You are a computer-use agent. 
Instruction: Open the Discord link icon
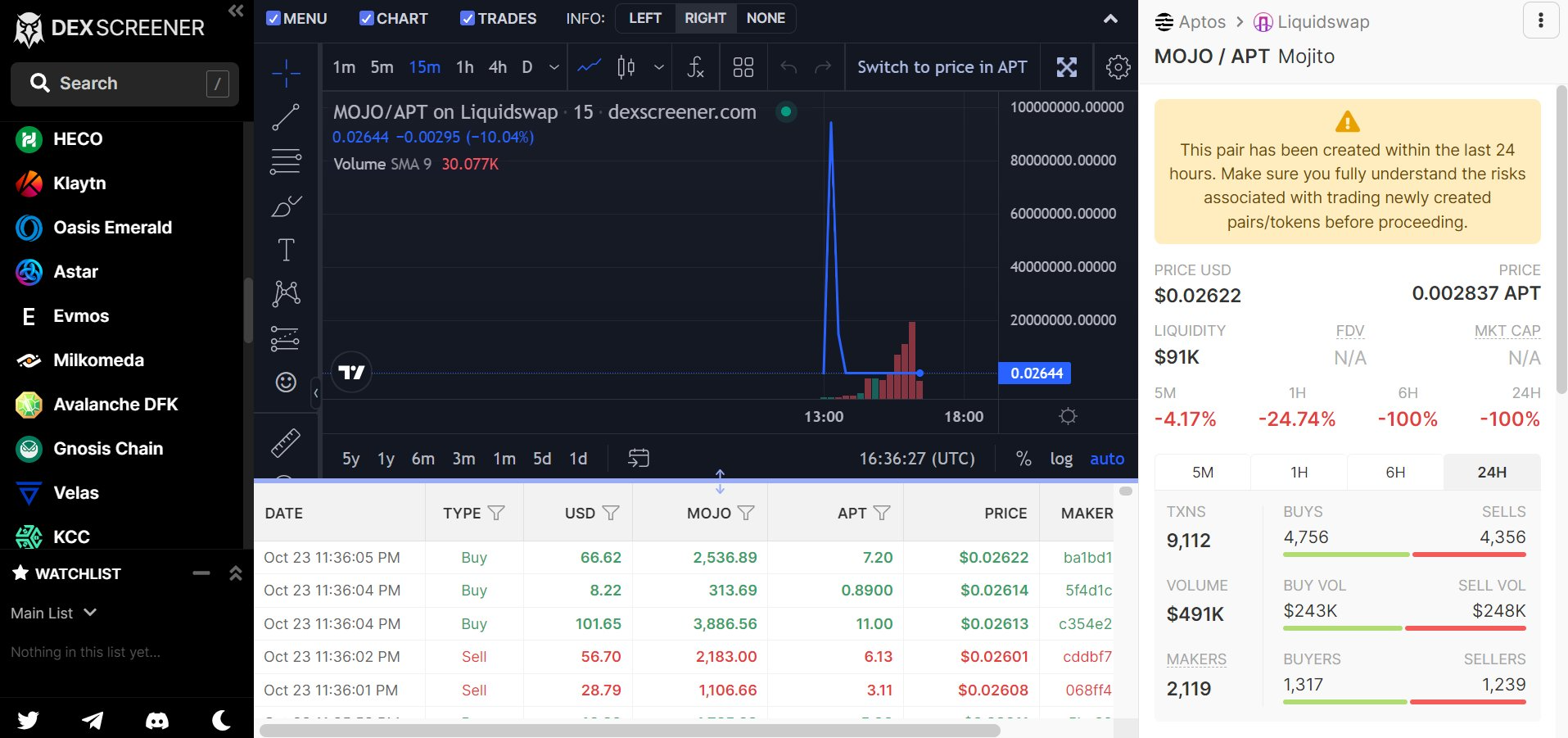tap(157, 720)
